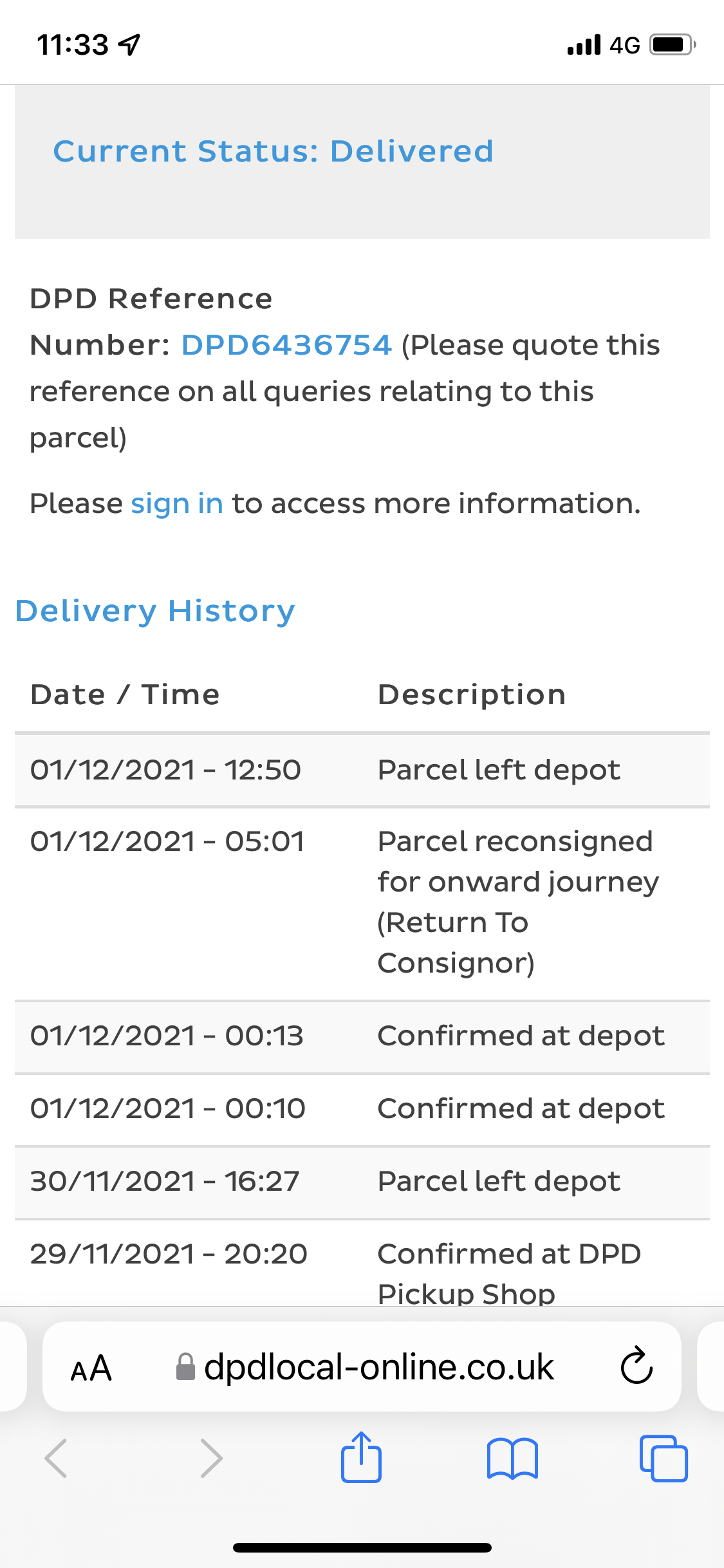Screen dimensions: 724x1568
Task: Tap the padlock icon in address bar
Action: coord(185,1367)
